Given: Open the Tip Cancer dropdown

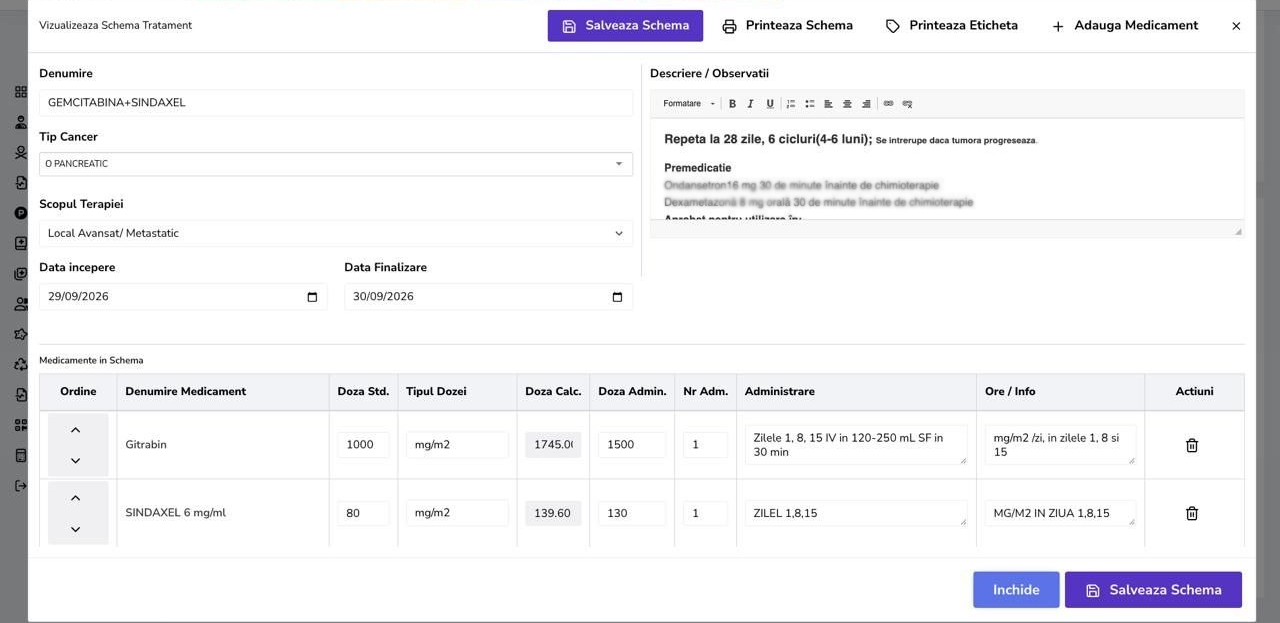Looking at the screenshot, I should 336,164.
